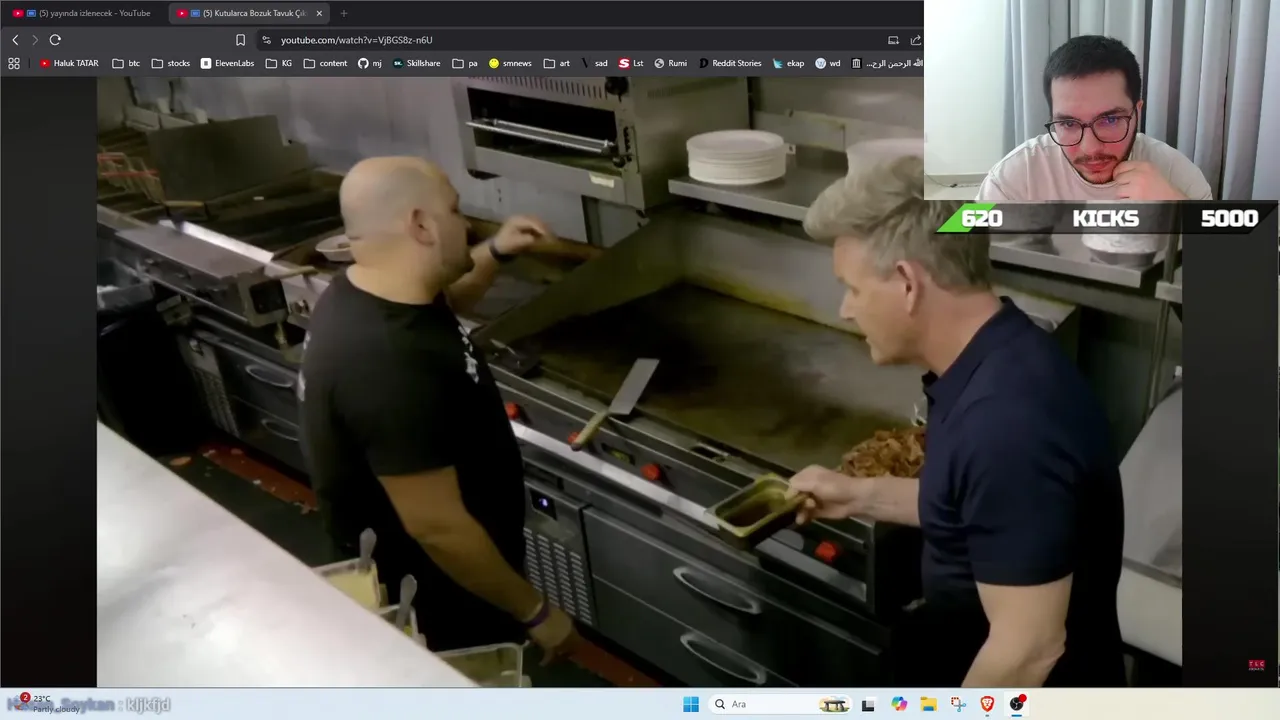Open Task View on the taskbar

pos(868,704)
